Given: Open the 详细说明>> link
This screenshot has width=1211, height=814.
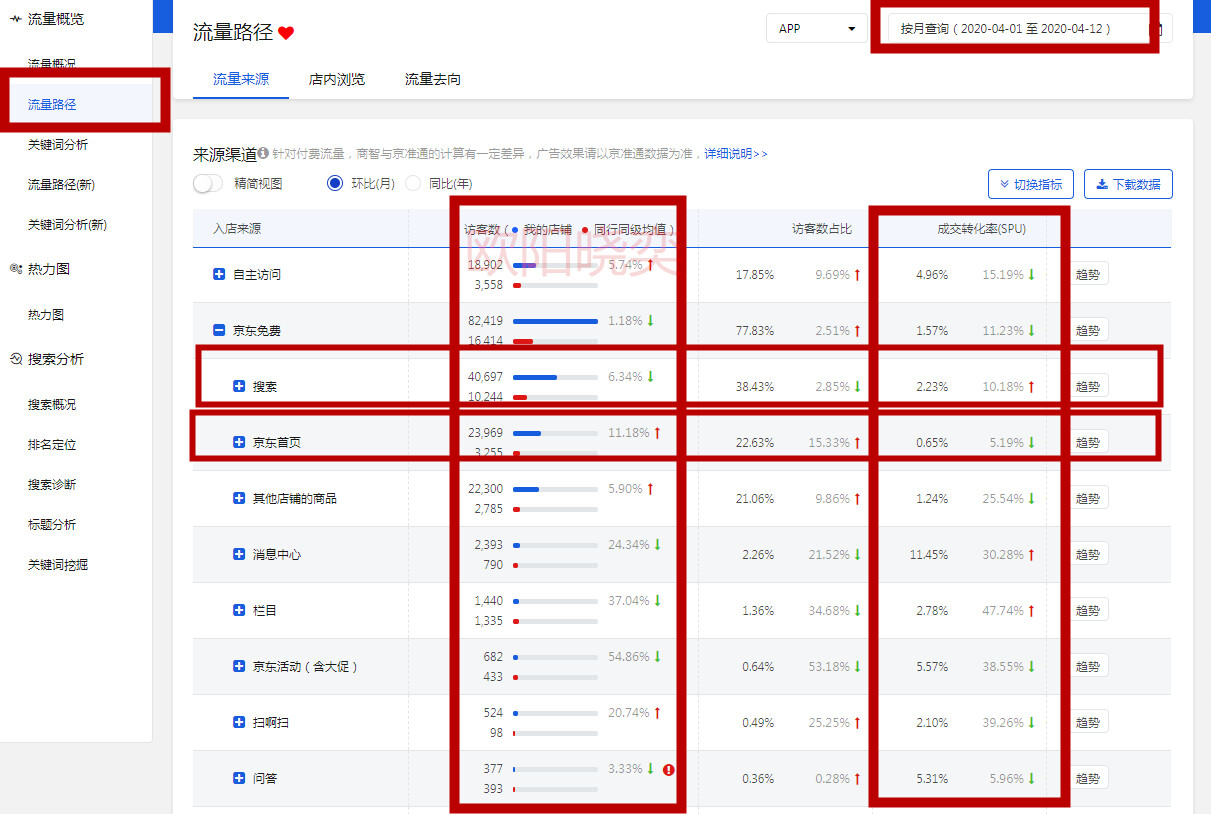Looking at the screenshot, I should coord(736,154).
